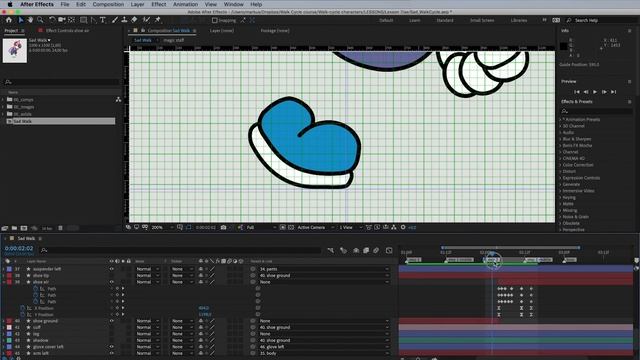
Task: Open parent dropdown showing 34. pants
Action: pos(324,269)
